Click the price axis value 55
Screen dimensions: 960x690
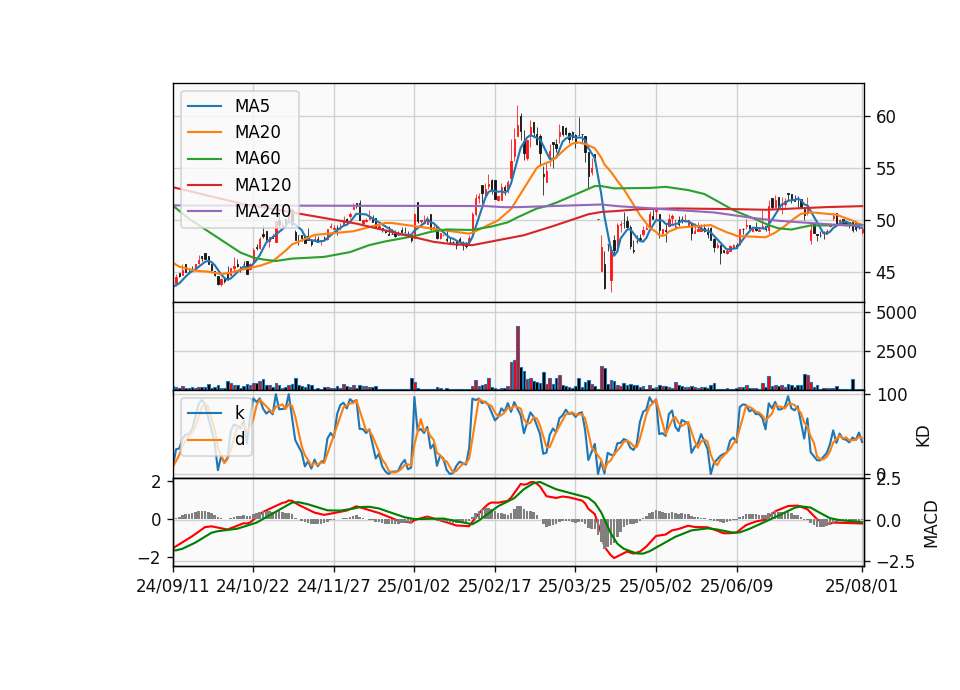click(885, 169)
